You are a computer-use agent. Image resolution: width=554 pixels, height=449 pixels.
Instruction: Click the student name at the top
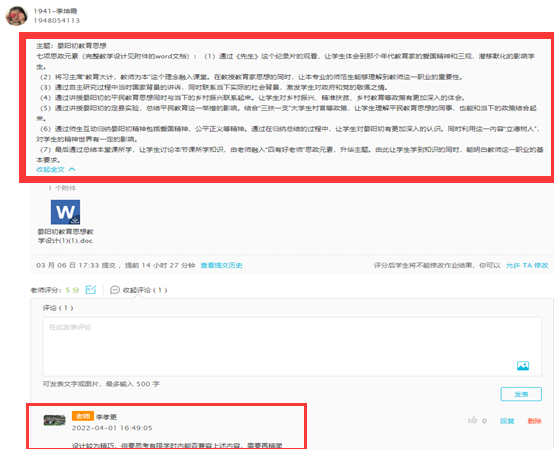point(55,11)
